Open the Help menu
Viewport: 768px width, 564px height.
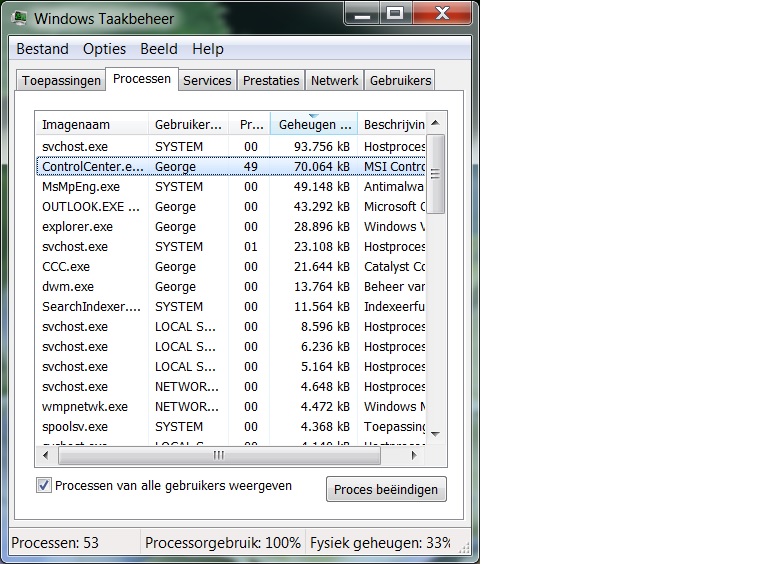pyautogui.click(x=208, y=49)
